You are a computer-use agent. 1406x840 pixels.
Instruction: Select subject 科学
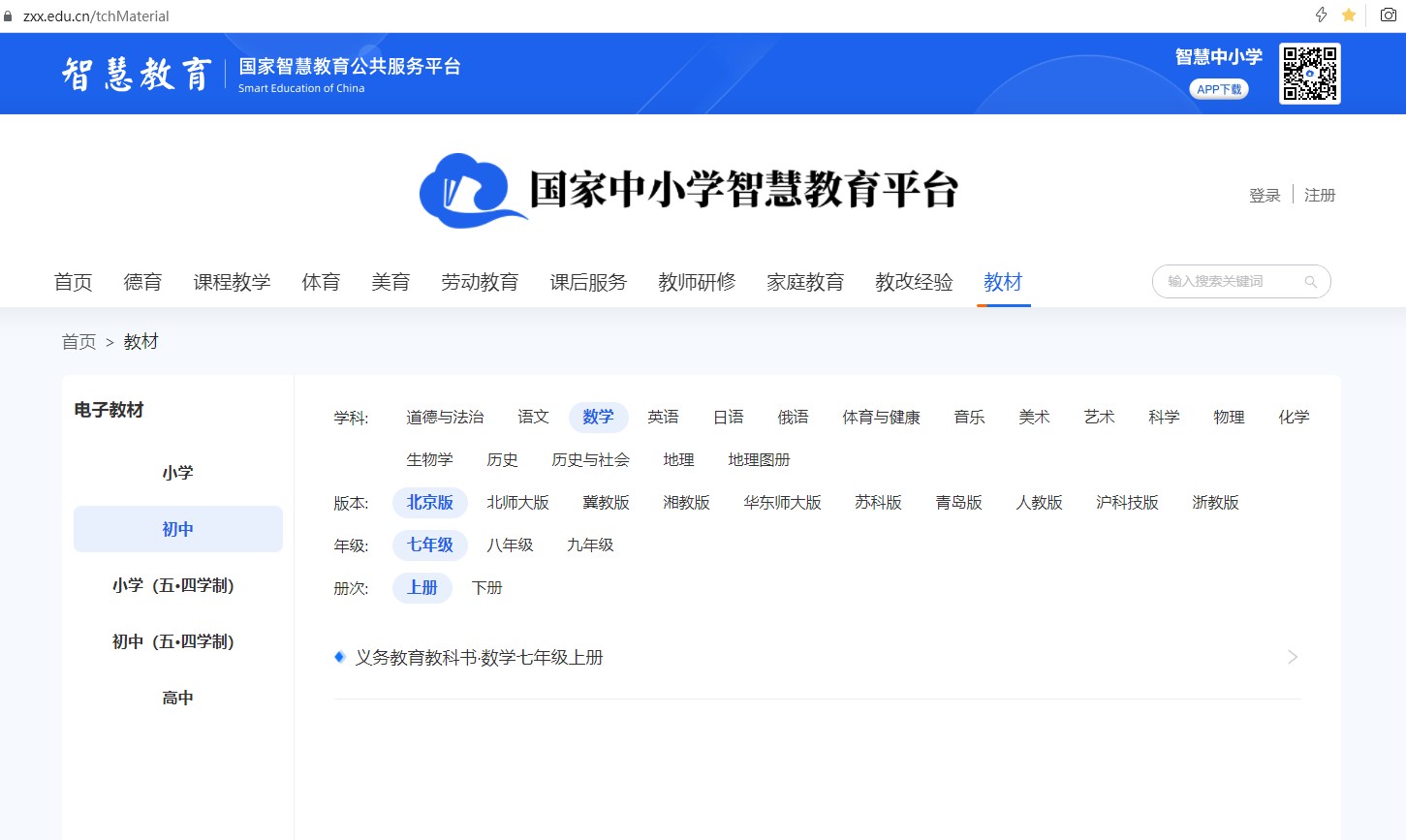click(1165, 417)
